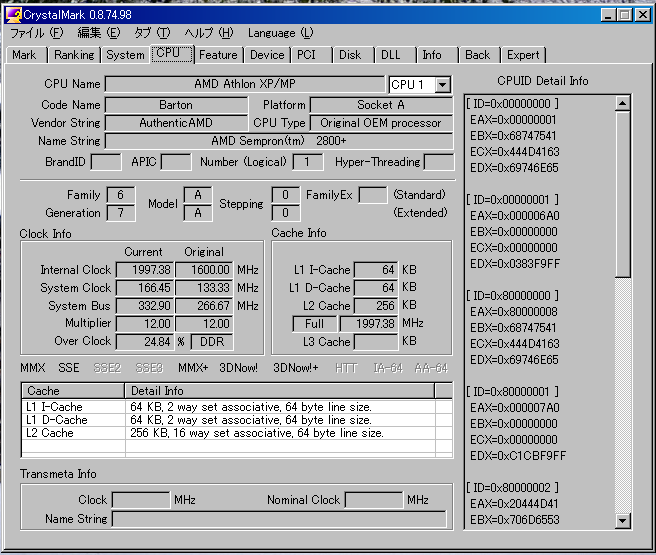Screen dimensions: 656x555
Task: Click the CrystalMark title bar app icon
Action: 13,15
